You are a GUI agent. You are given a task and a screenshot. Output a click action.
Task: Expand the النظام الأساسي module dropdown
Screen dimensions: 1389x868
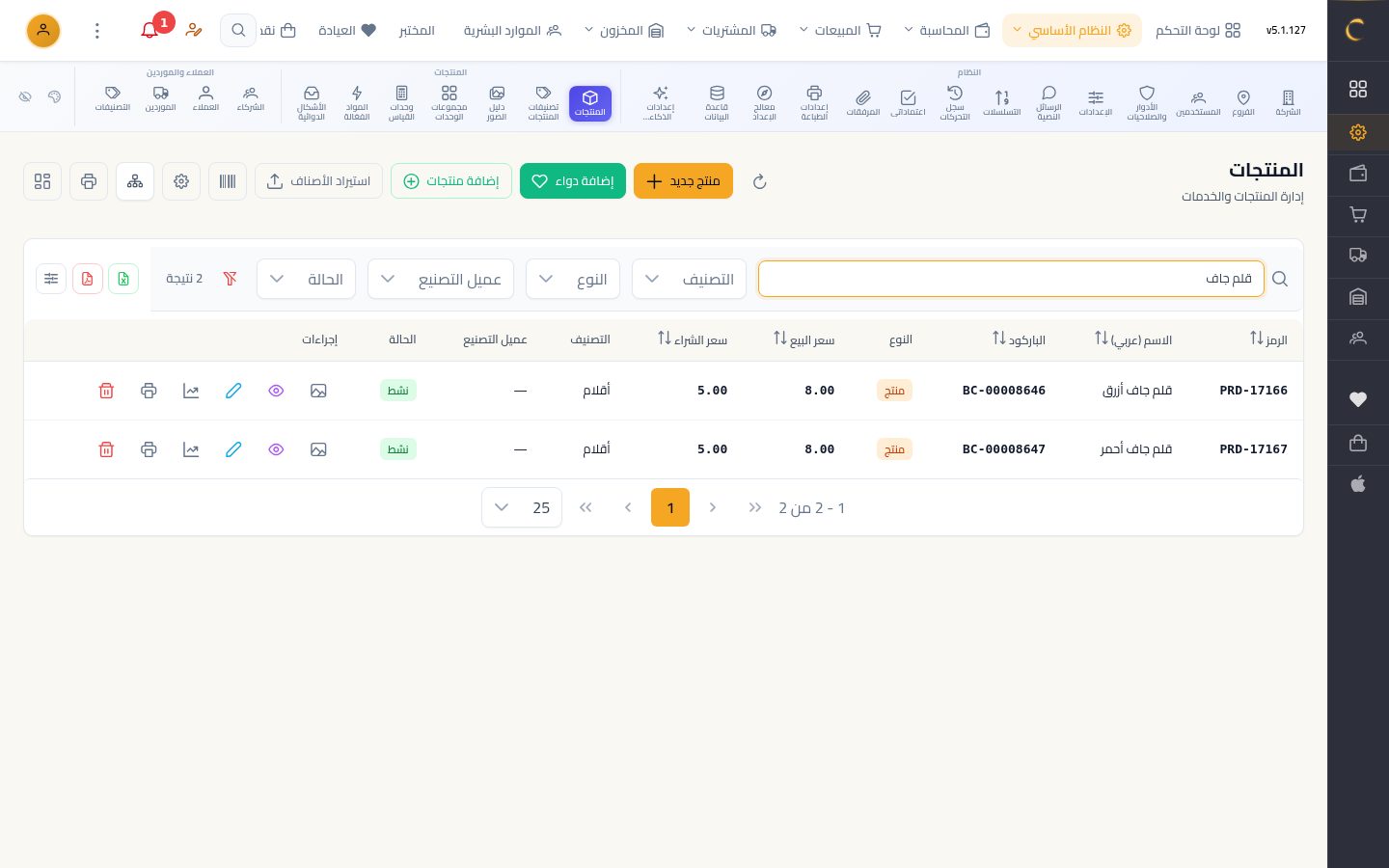coord(1072,31)
